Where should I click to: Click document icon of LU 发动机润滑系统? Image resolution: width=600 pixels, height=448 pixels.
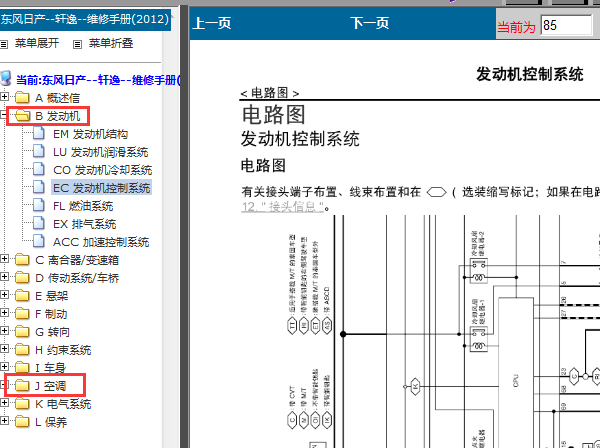click(x=39, y=152)
